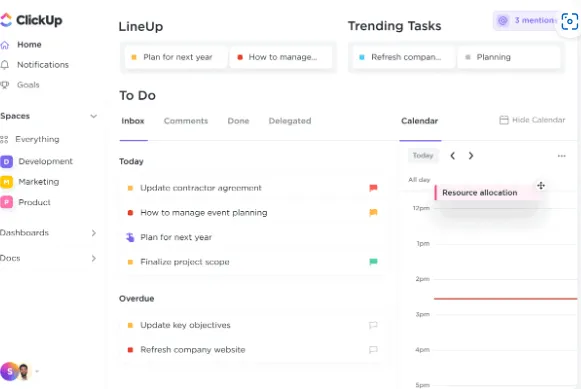Set priority flag on Update key objectives

(373, 325)
